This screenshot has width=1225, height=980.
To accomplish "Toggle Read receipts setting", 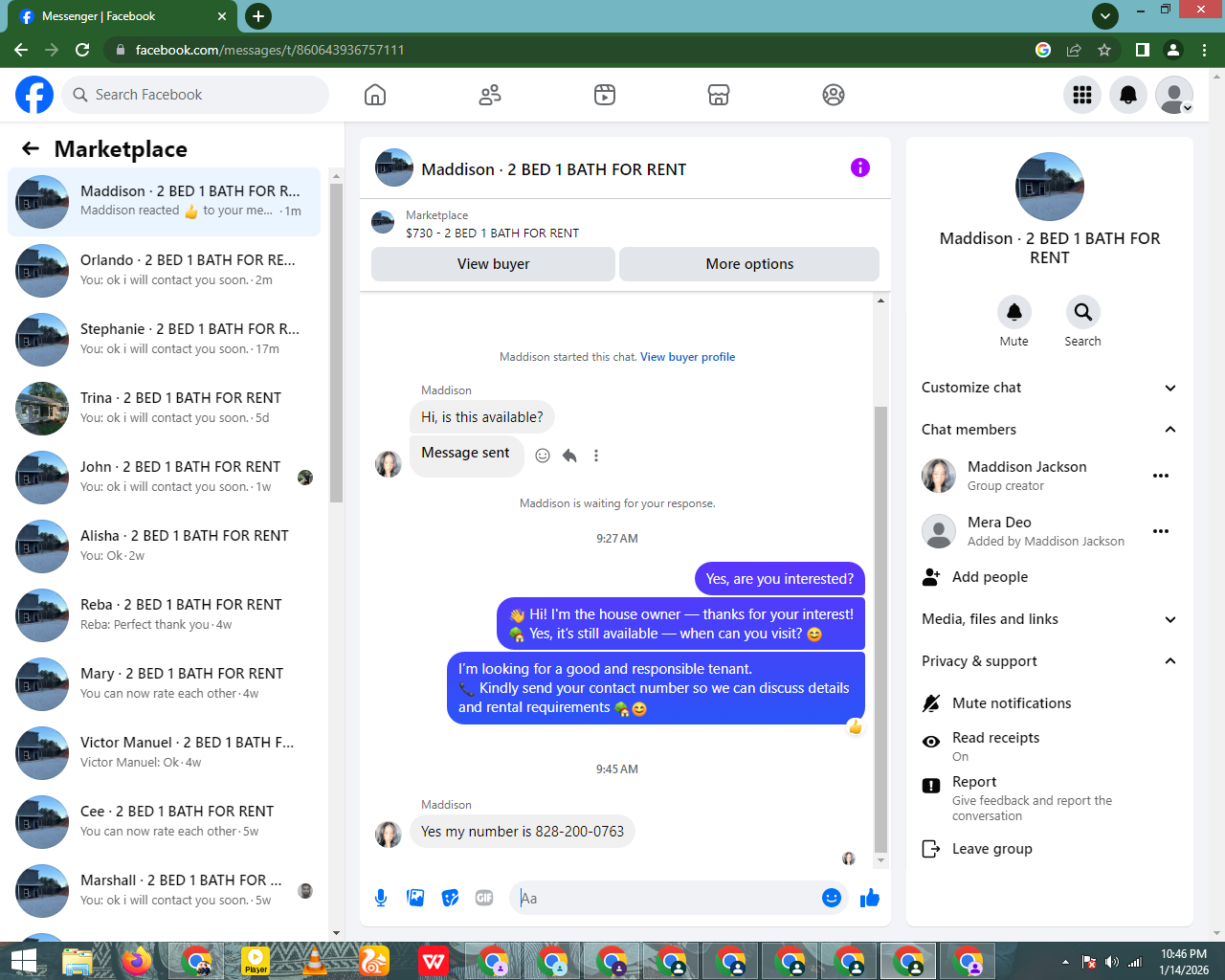I will click(x=1049, y=746).
